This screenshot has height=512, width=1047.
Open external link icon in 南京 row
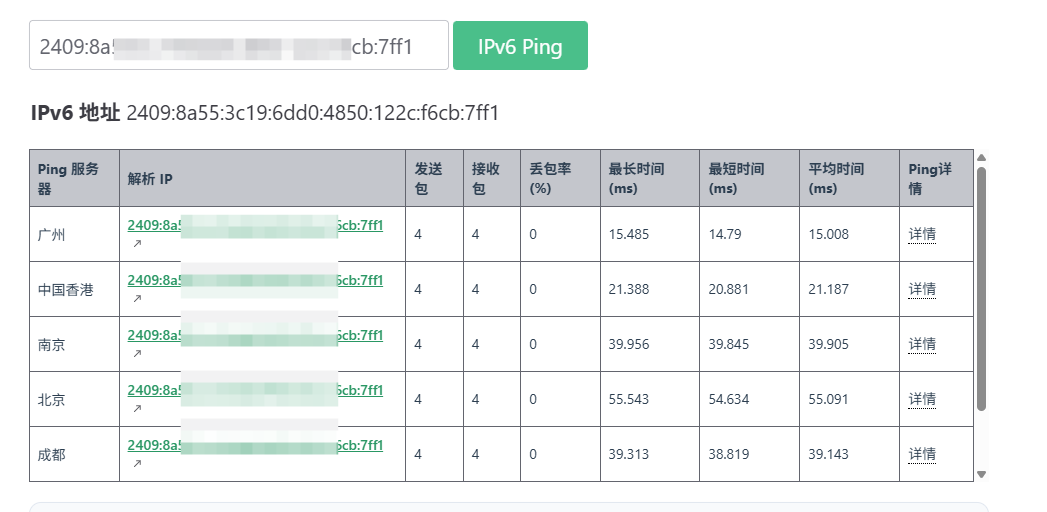click(x=137, y=353)
